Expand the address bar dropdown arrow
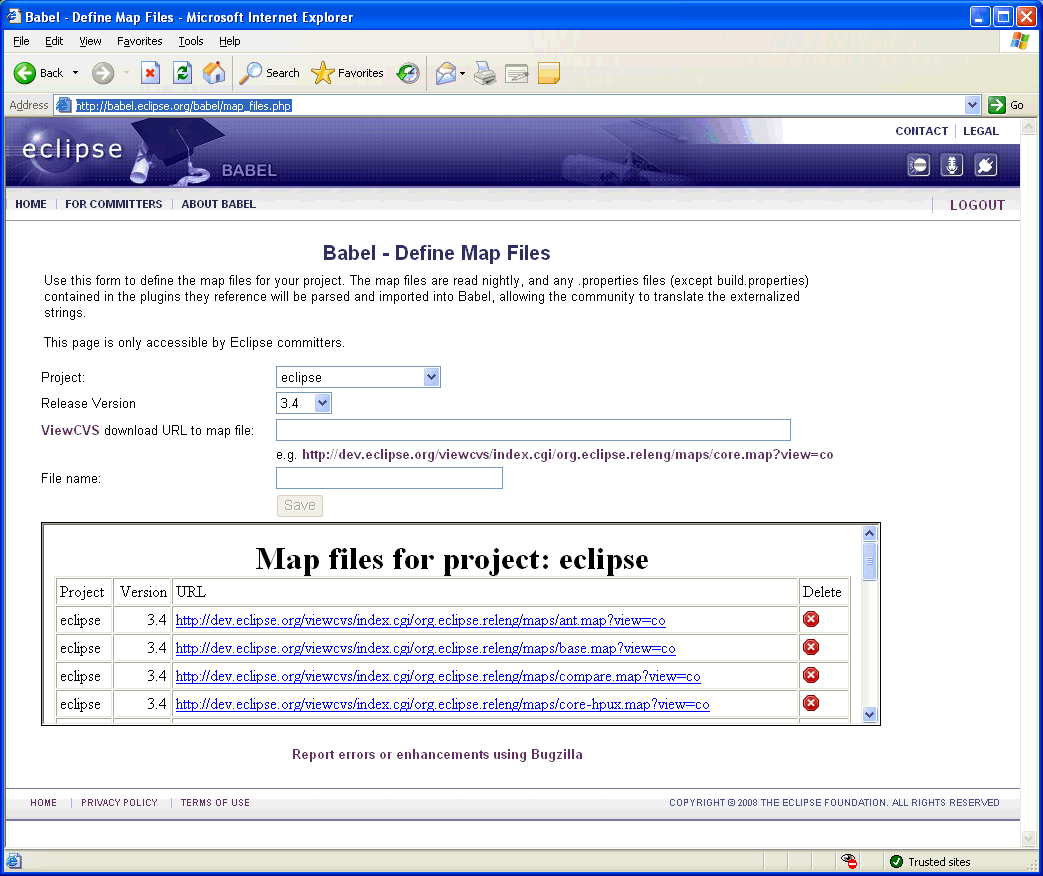Screen dimensions: 1043x876 click(x=972, y=105)
